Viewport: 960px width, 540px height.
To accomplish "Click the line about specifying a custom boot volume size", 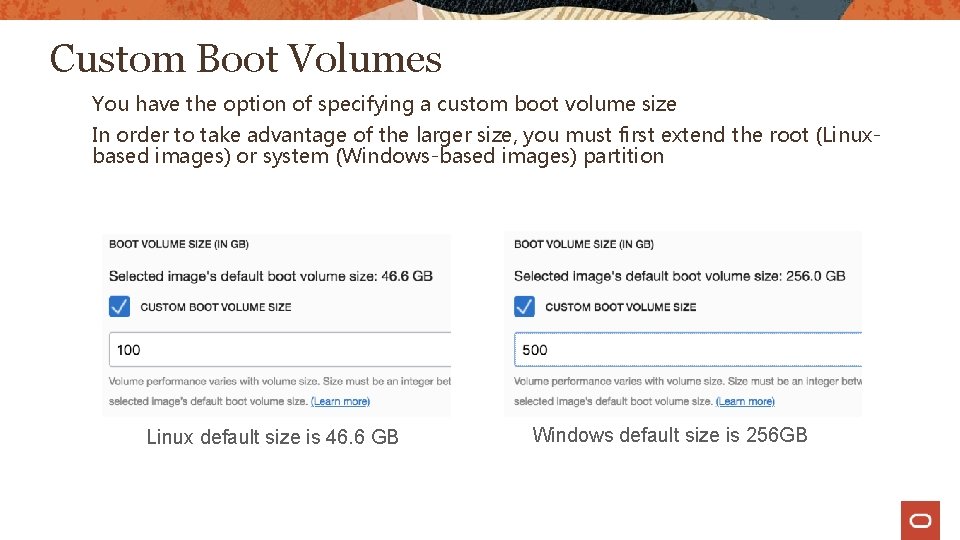I will [384, 104].
